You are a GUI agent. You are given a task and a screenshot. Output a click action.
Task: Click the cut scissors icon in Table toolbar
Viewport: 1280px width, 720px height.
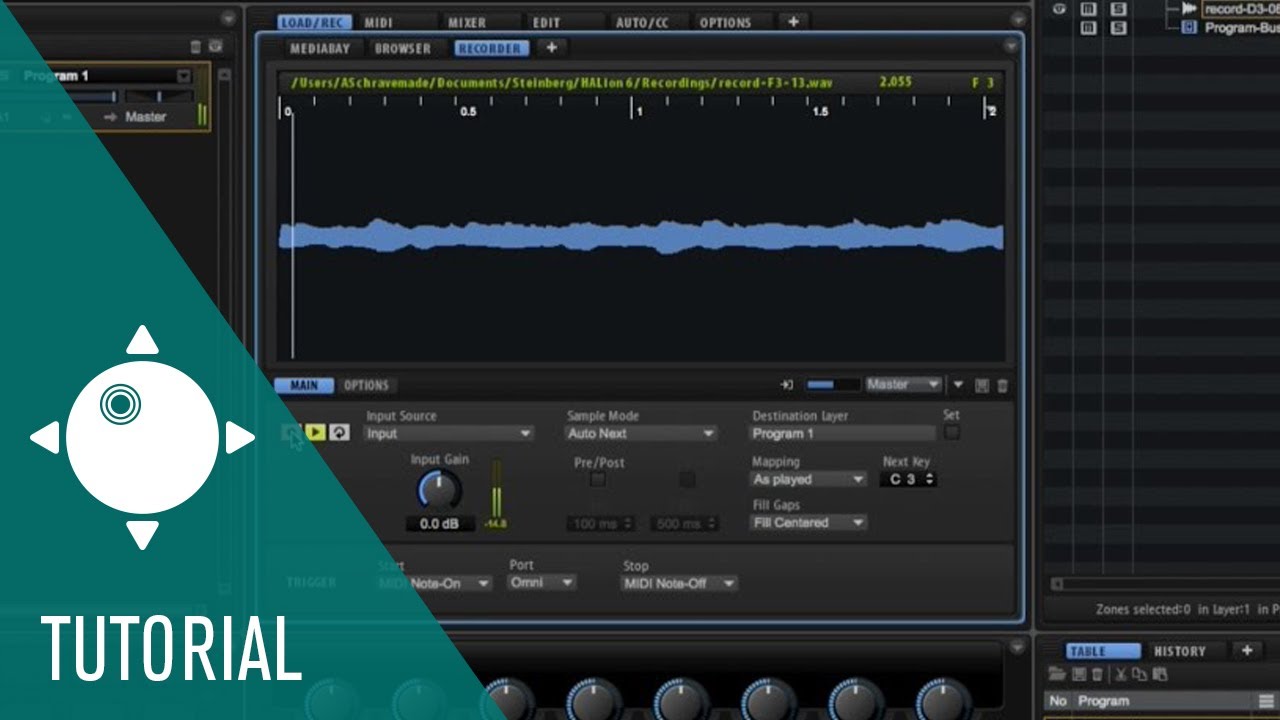(x=1121, y=675)
